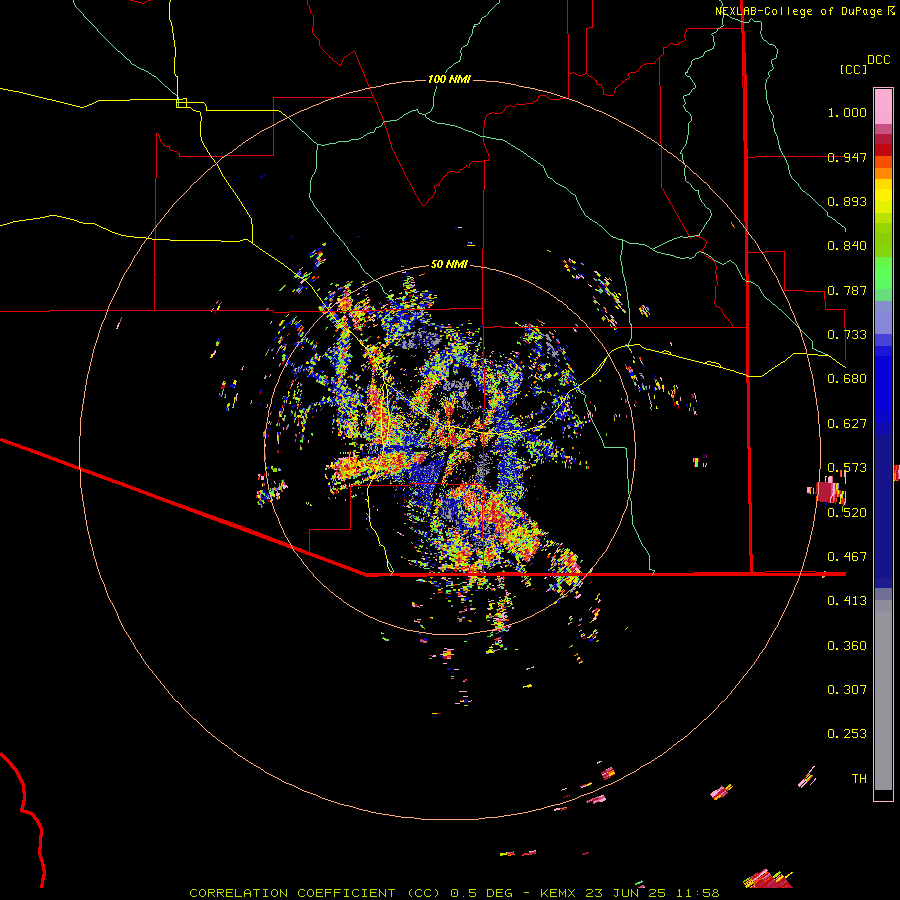
Task: Select the 0.520 scale value
Action: pyautogui.click(x=847, y=512)
